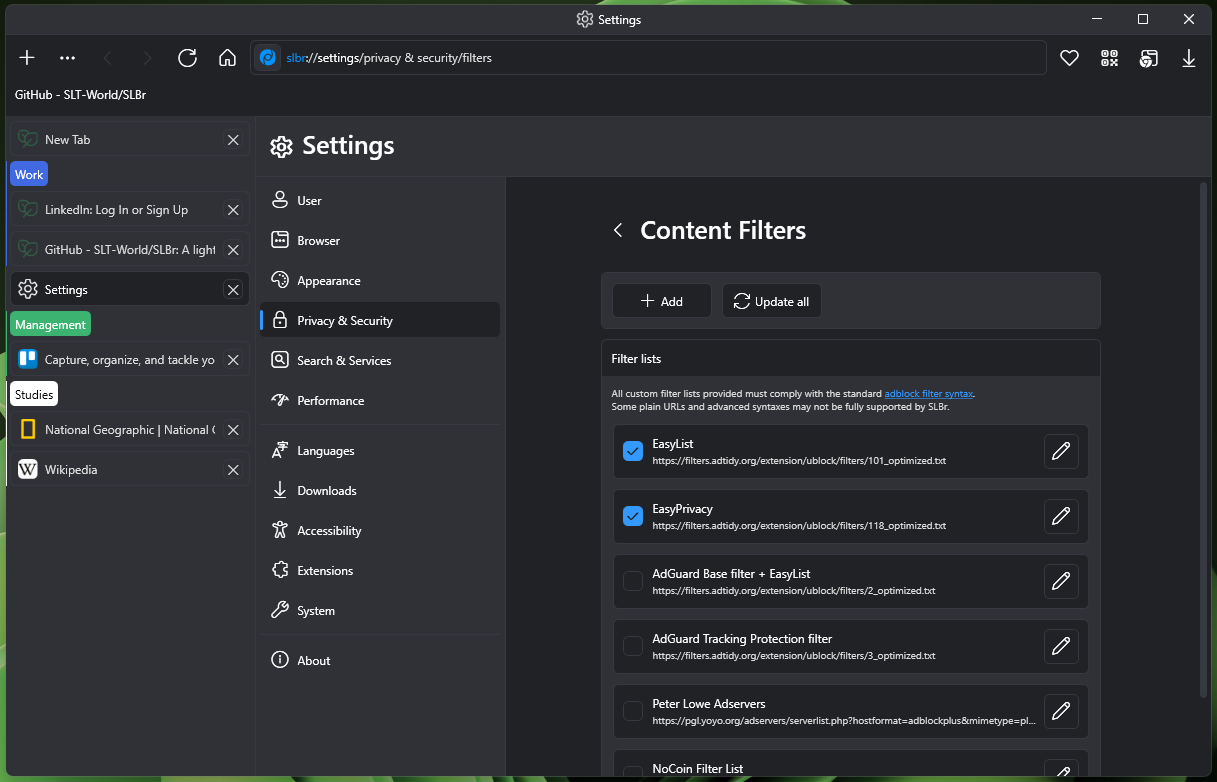
Task: Open Browser settings section
Action: [x=380, y=241]
